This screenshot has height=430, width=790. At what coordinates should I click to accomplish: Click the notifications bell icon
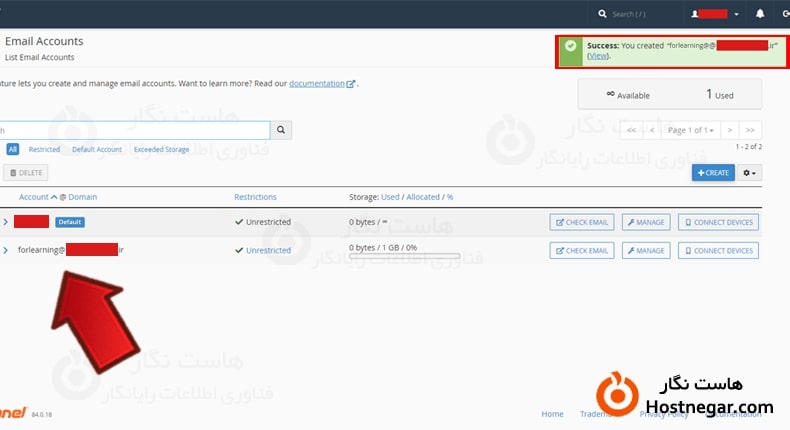[x=760, y=14]
